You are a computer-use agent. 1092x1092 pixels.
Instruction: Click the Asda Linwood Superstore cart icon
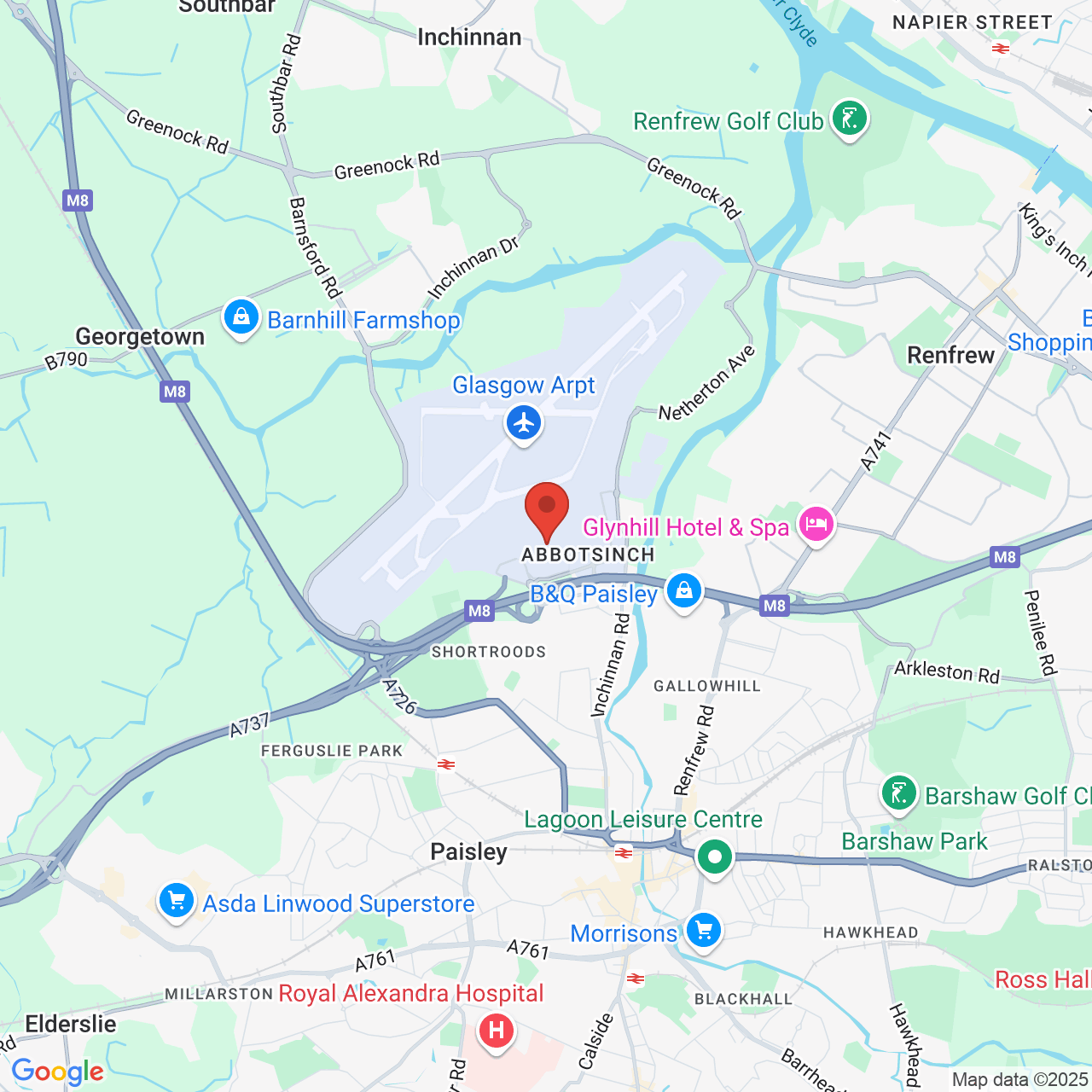tap(177, 902)
